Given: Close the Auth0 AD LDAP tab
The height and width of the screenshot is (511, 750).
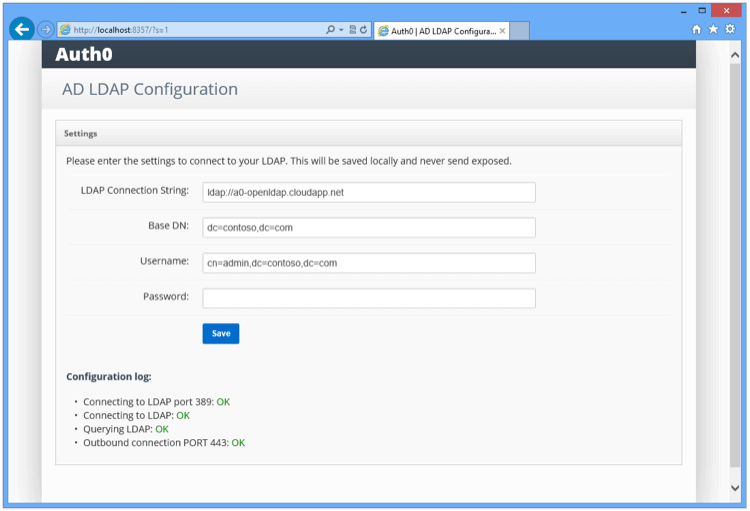Looking at the screenshot, I should 502,31.
